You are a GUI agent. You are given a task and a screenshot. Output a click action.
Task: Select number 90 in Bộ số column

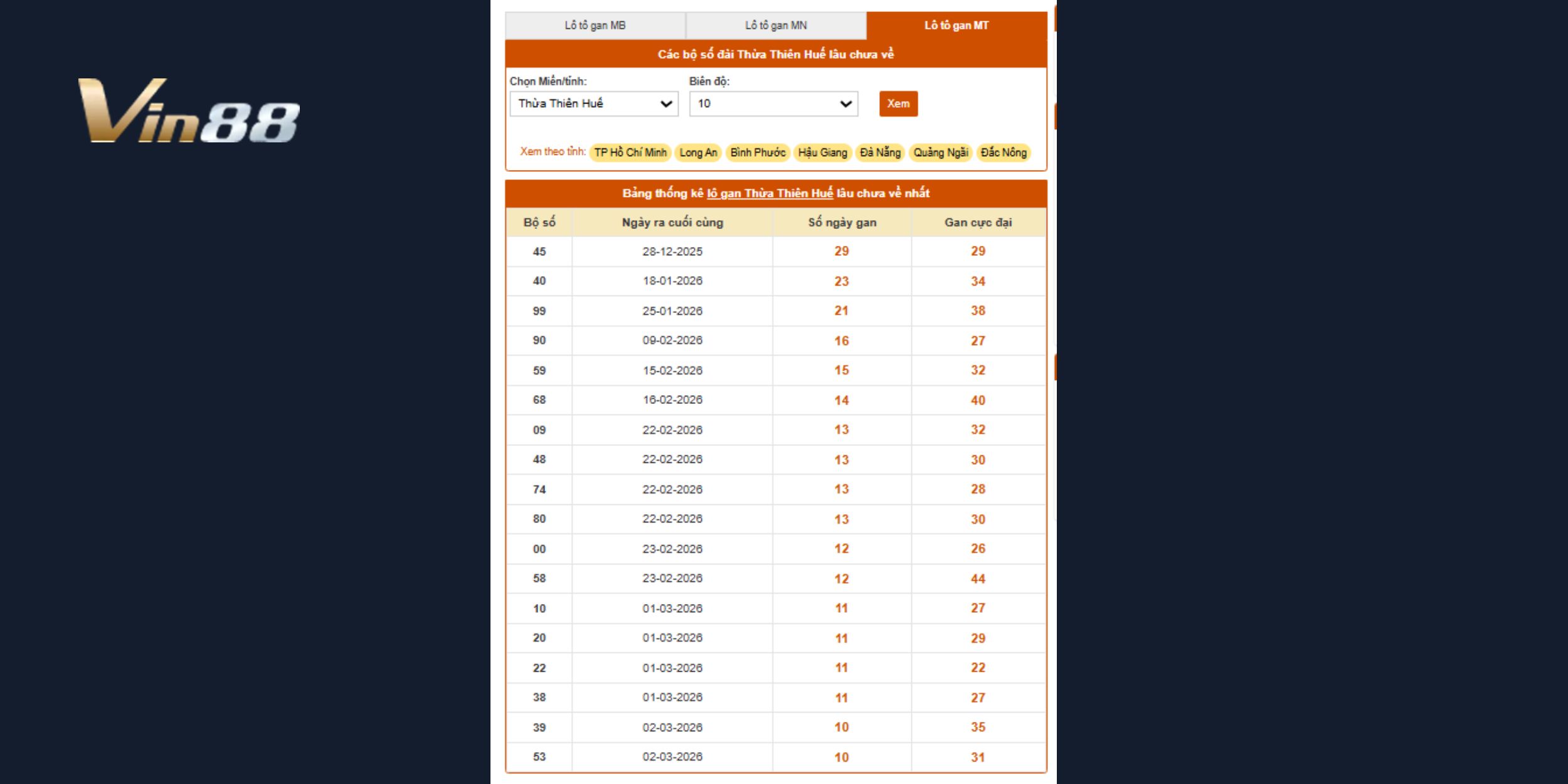click(539, 341)
